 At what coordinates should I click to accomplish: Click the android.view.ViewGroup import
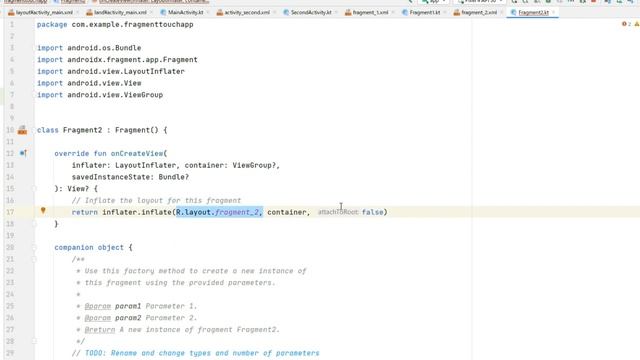pos(115,95)
